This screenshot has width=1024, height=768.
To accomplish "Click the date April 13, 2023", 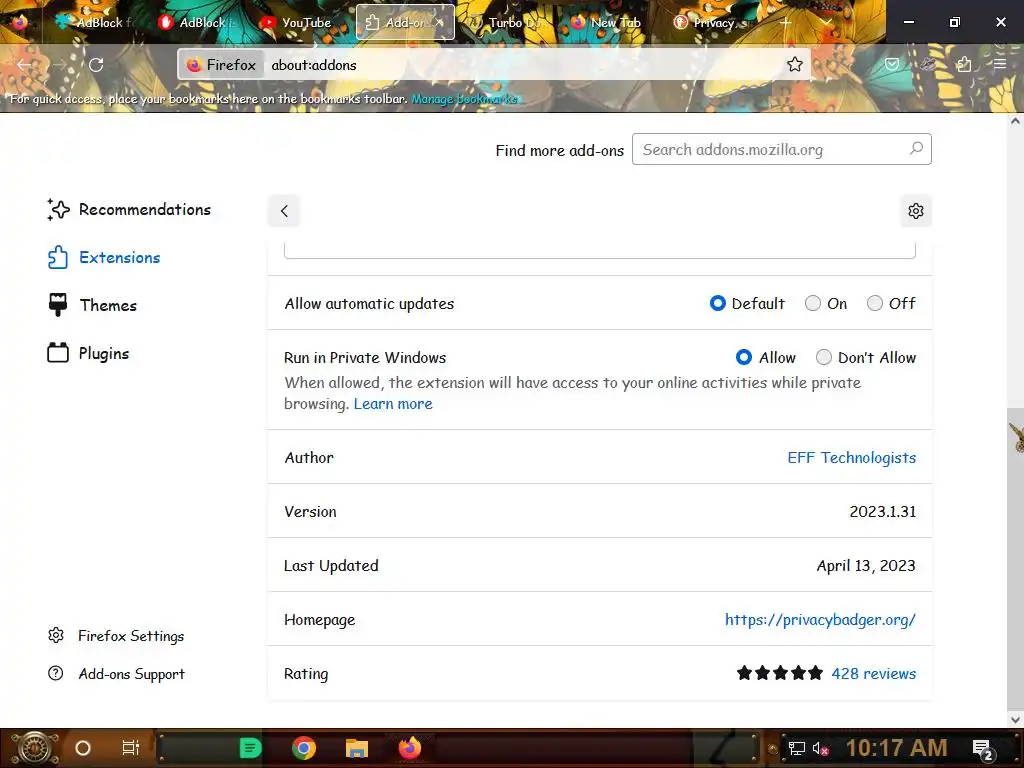I will [x=866, y=566].
